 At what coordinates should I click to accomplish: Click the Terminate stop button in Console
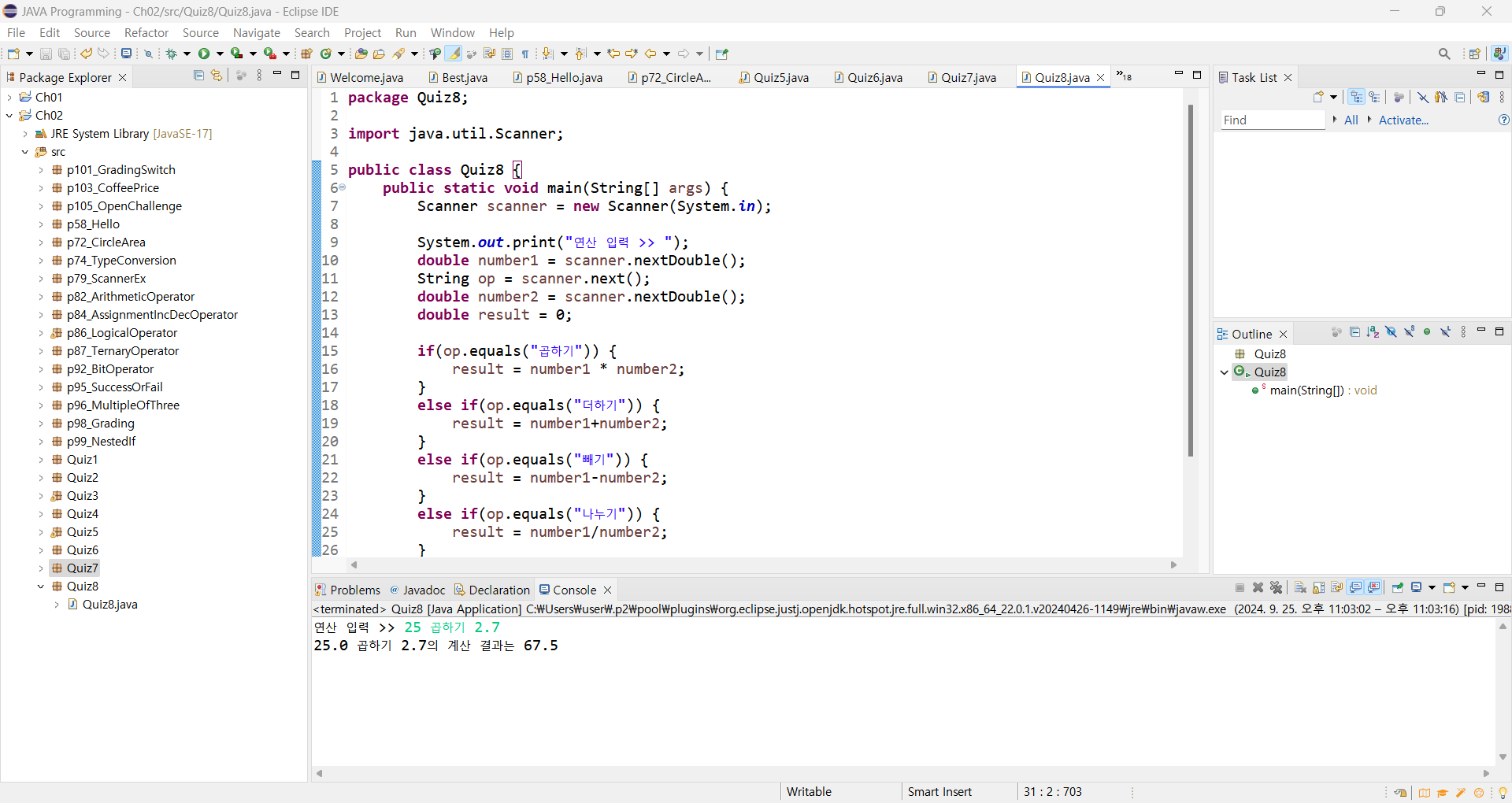(1240, 587)
